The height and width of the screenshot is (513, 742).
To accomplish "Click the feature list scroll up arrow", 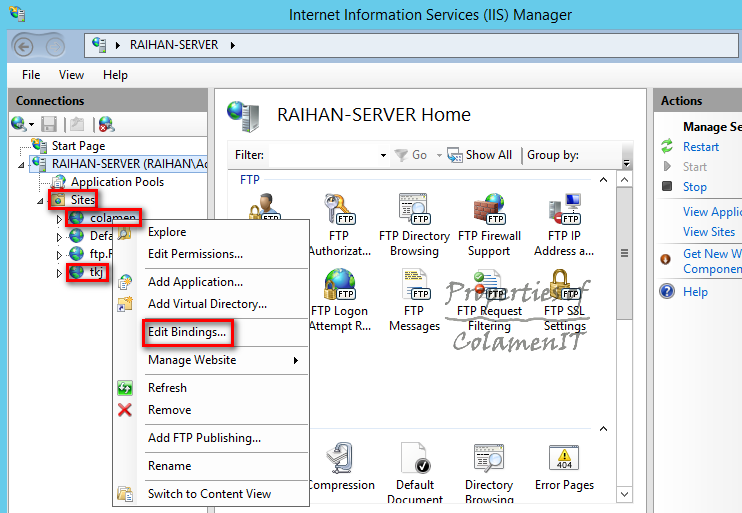I will click(624, 180).
